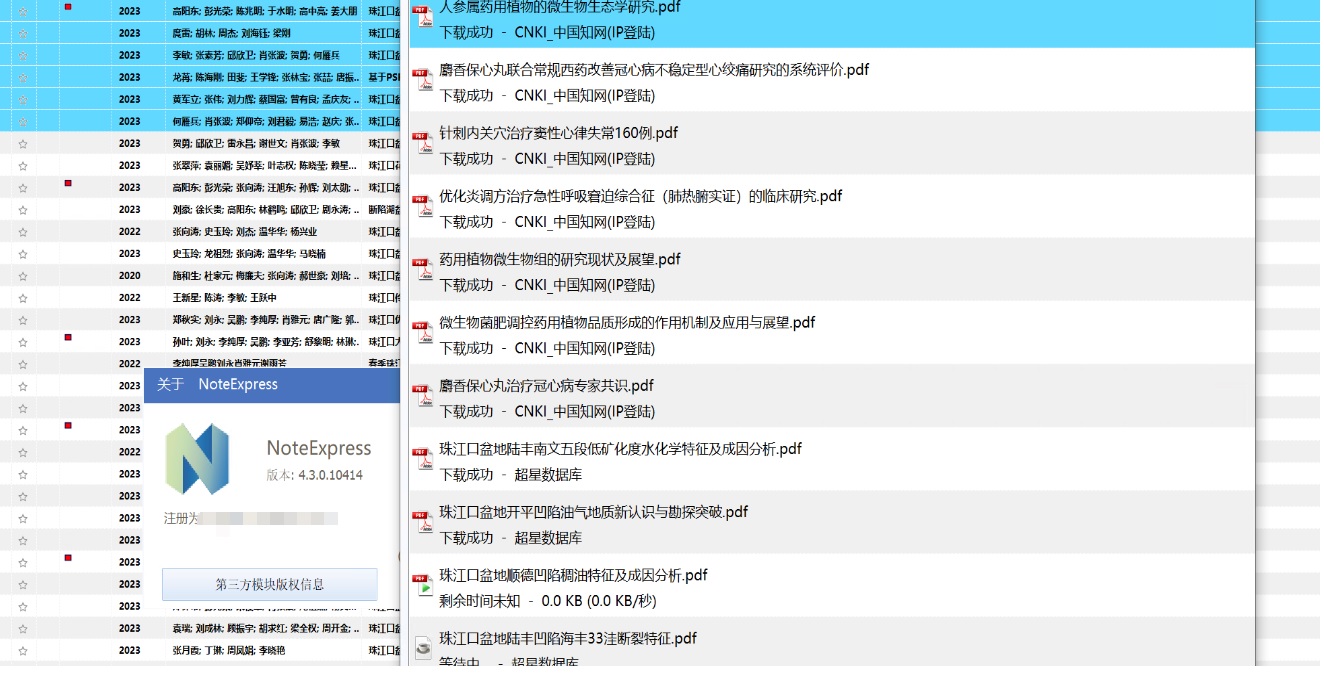This screenshot has height=674, width=1324.
Task: Toggle the star favorite on the 贺勇 2023 row
Action: [23, 143]
